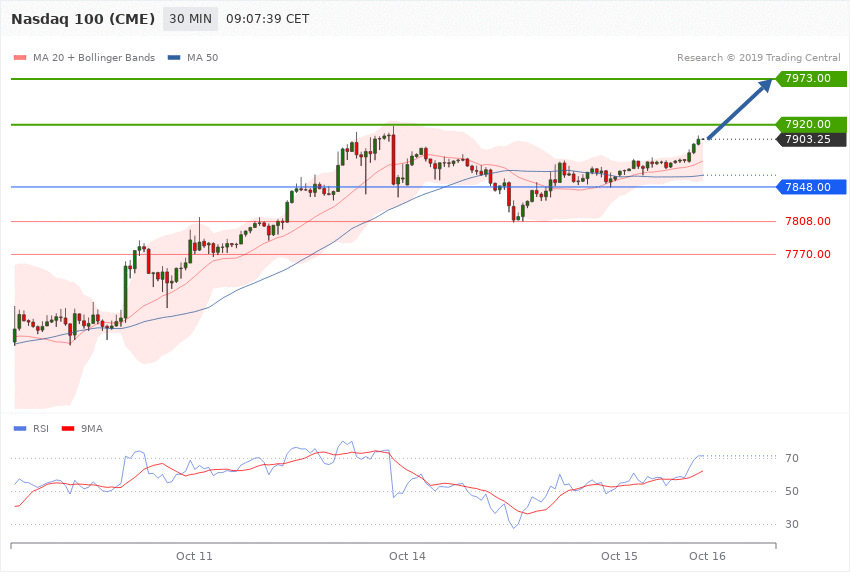Image resolution: width=850 pixels, height=576 pixels.
Task: Click the Nasdaq 100 (CME) chart title
Action: tap(83, 19)
